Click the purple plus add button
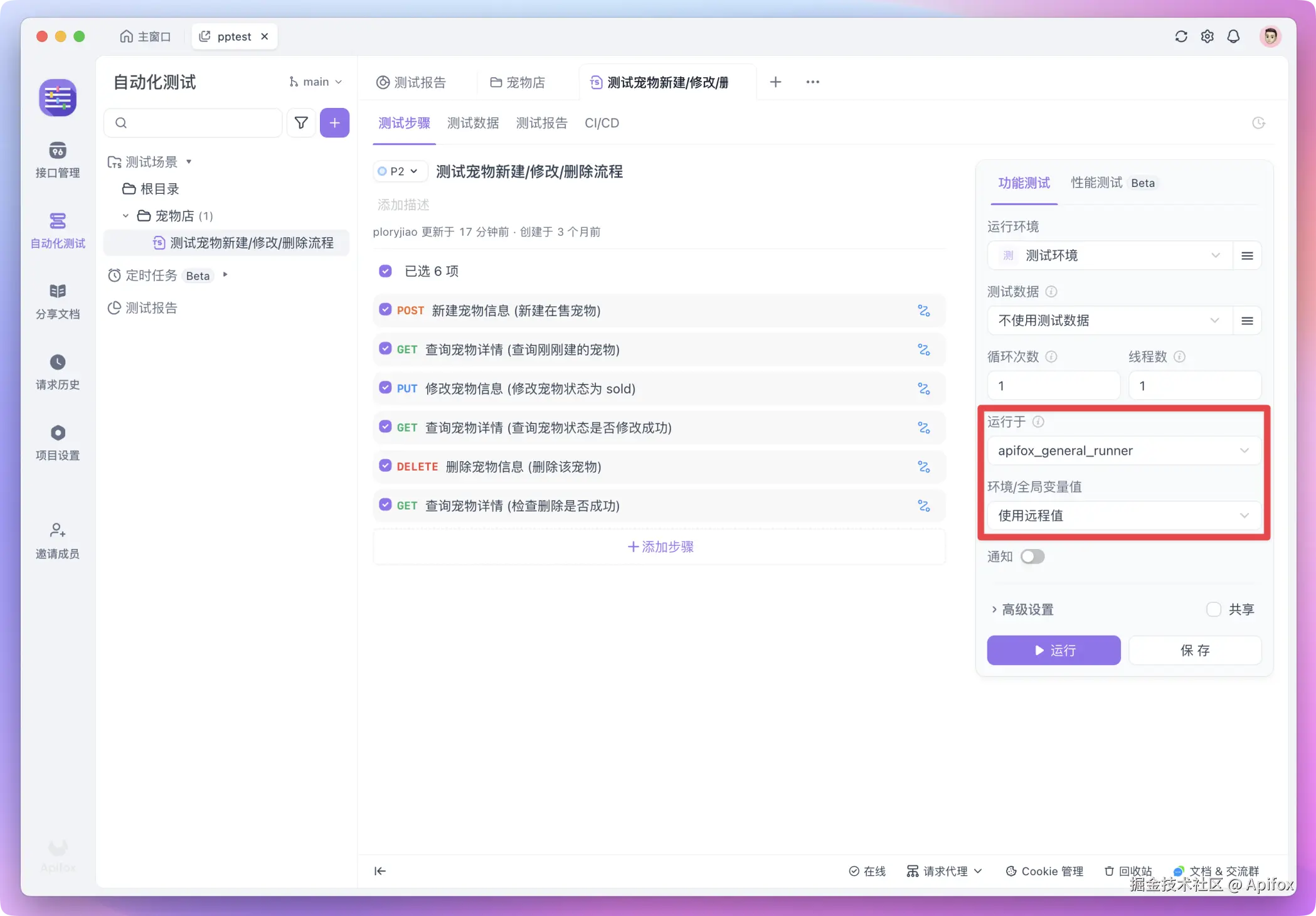 pyautogui.click(x=334, y=123)
